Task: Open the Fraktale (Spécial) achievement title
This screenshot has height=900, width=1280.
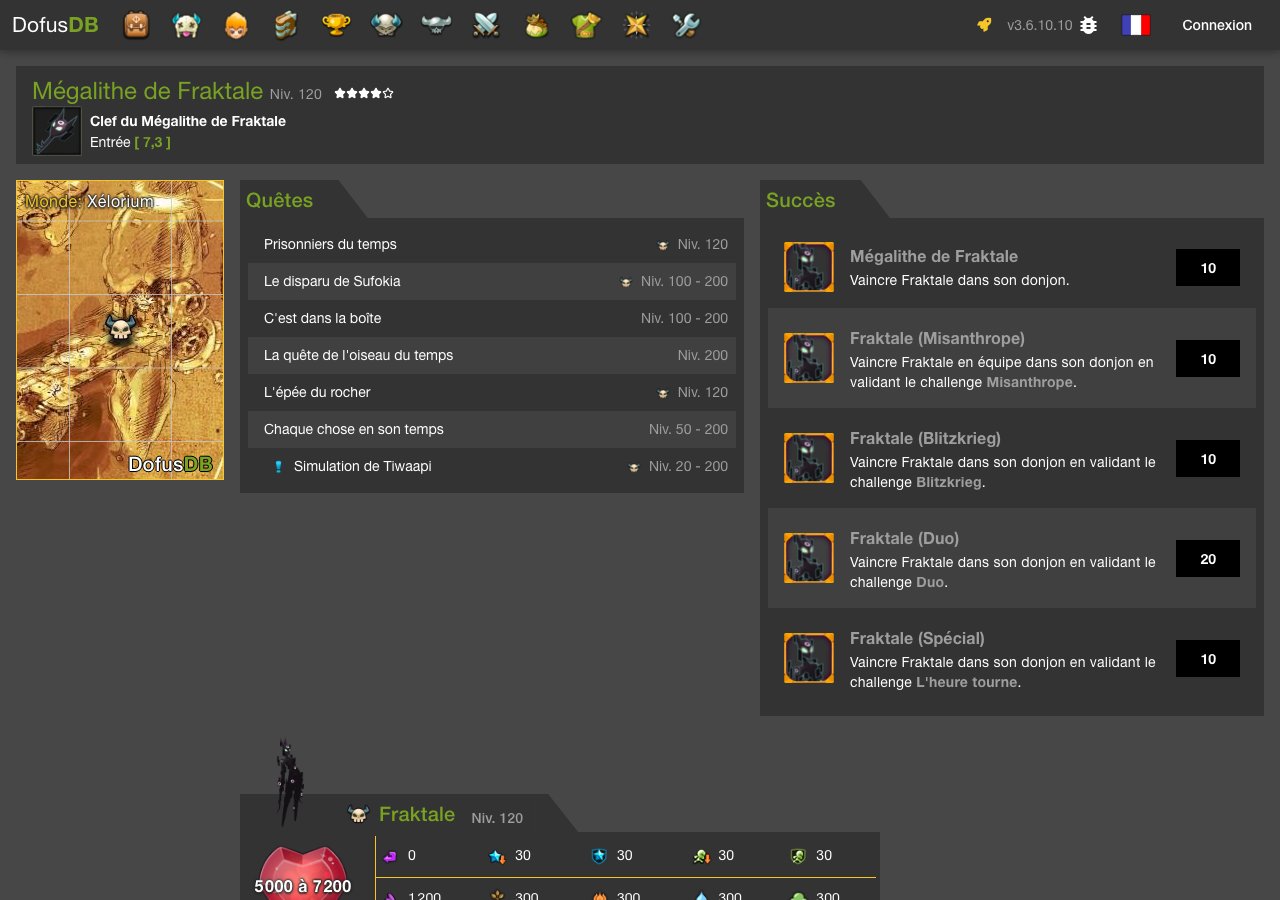Action: [x=917, y=638]
